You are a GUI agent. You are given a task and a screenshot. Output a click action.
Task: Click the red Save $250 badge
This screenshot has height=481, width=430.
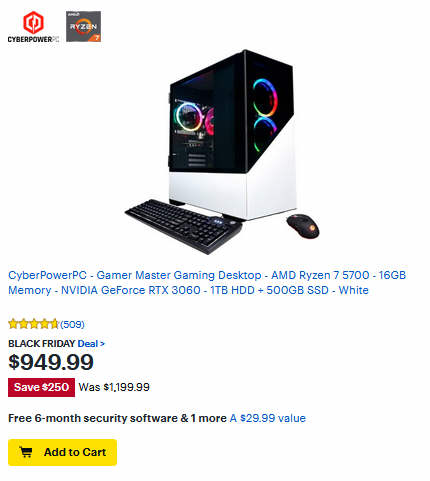tap(41, 387)
